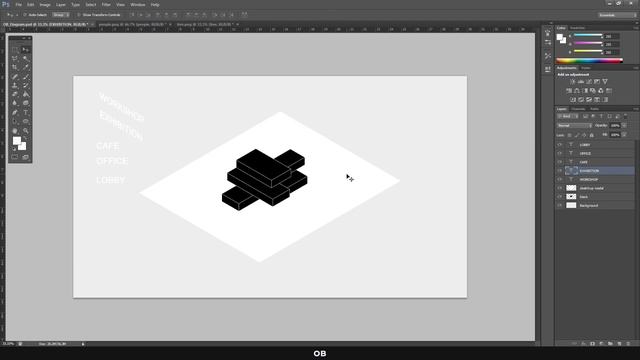Screen dimensions: 640x360
Task: Open the Auto-Select Group dropdown
Action: [61, 15]
